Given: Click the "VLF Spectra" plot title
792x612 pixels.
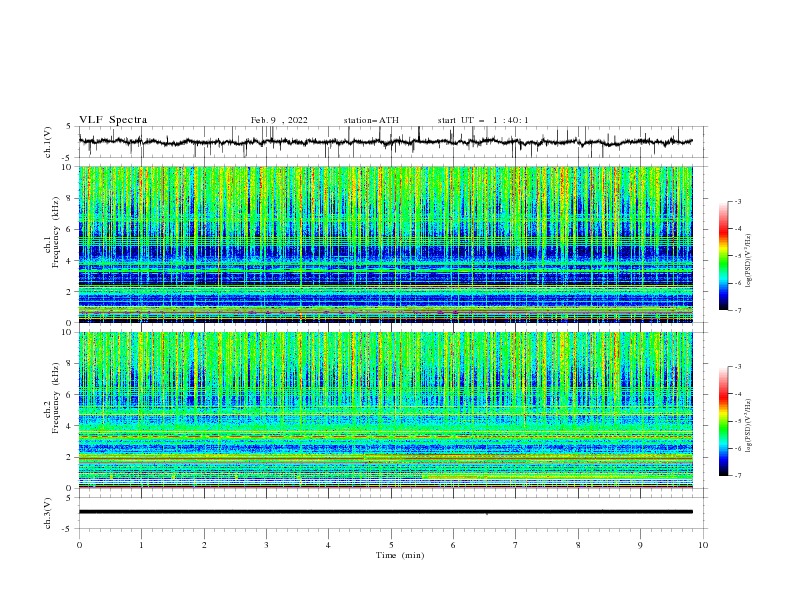Looking at the screenshot, I should (113, 120).
